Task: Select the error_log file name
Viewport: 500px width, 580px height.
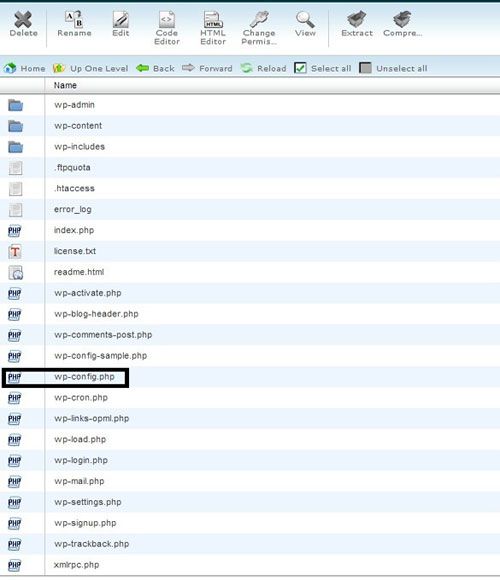Action: (73, 210)
